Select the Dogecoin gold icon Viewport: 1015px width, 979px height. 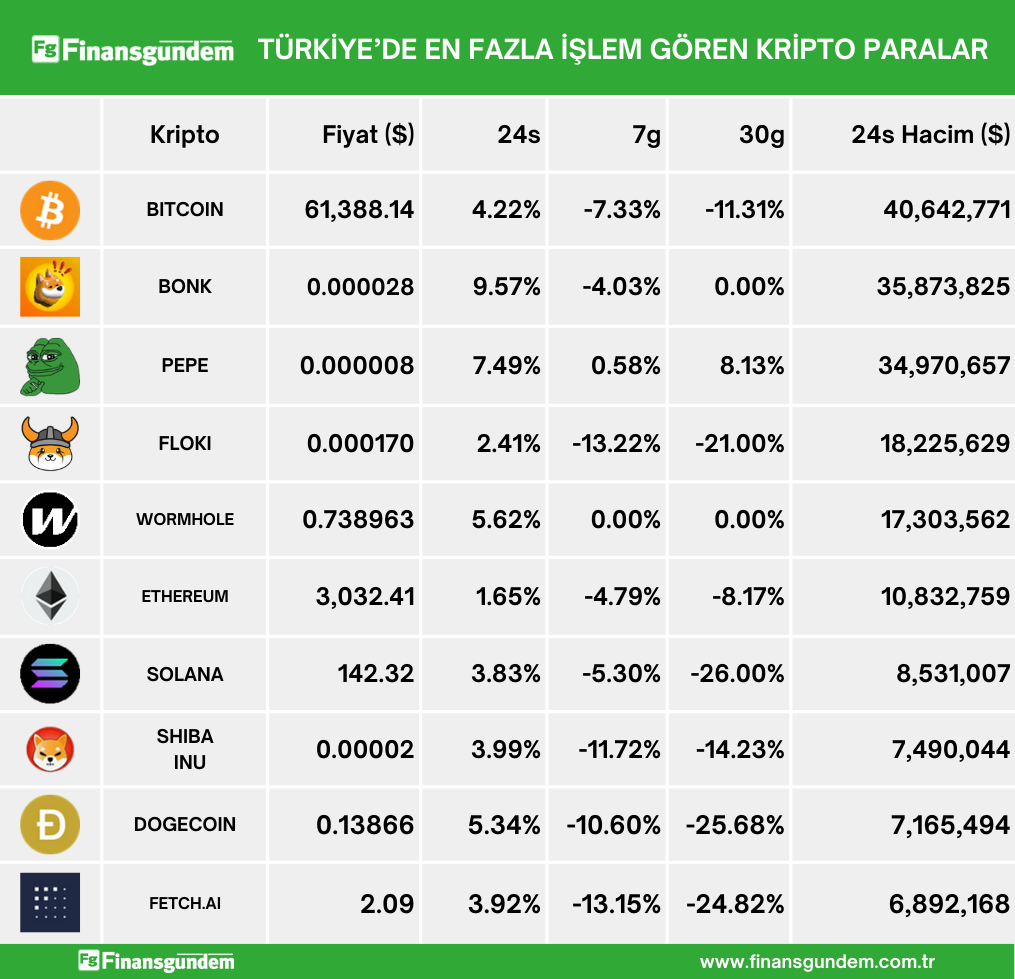50,826
